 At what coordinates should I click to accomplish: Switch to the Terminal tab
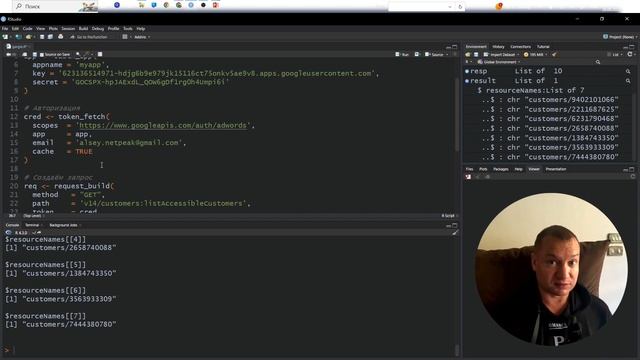tap(32, 225)
